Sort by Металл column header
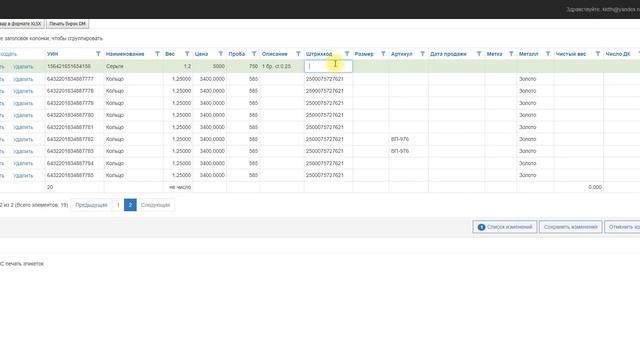640x360 pixels. click(529, 54)
